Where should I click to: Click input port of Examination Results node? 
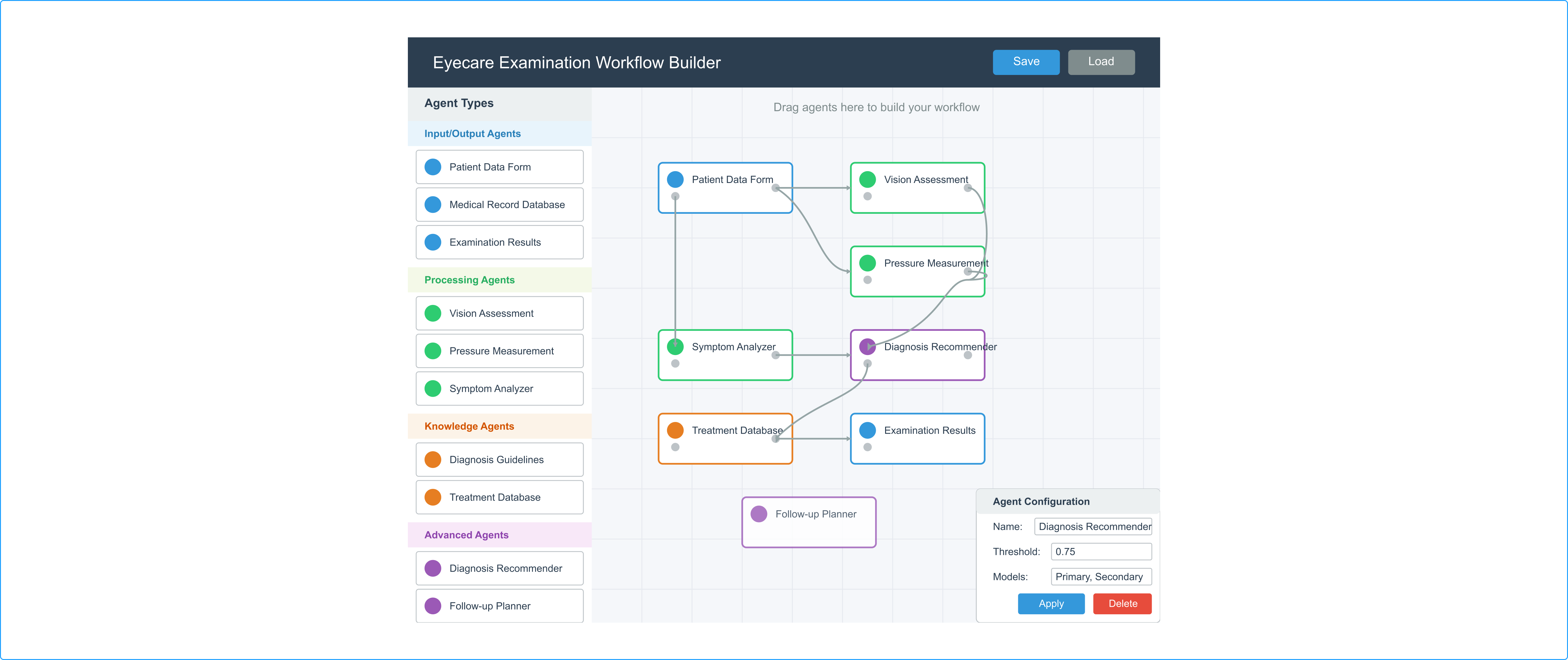pyautogui.click(x=867, y=447)
